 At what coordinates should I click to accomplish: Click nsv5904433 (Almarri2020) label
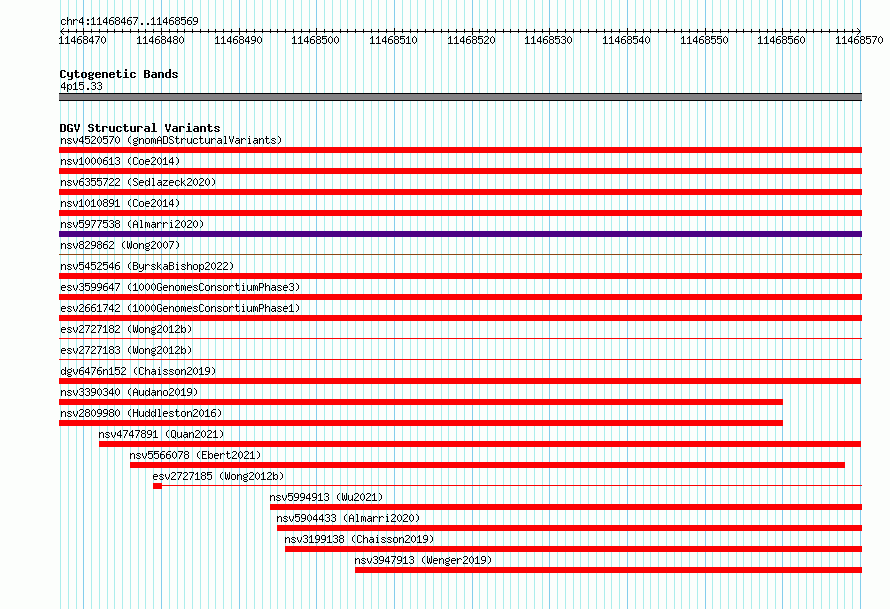coord(348,518)
